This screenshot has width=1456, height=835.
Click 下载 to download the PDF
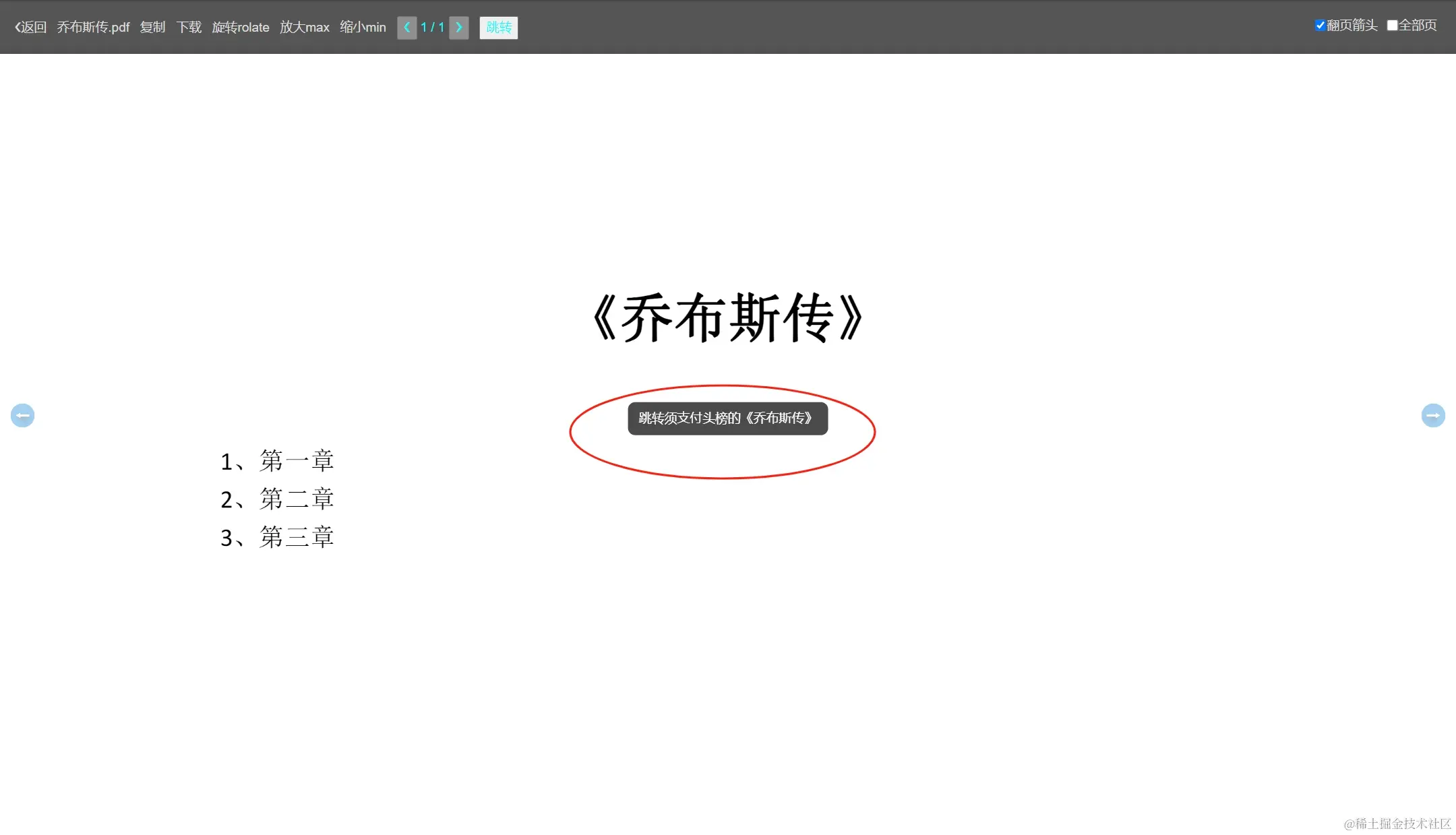[189, 28]
